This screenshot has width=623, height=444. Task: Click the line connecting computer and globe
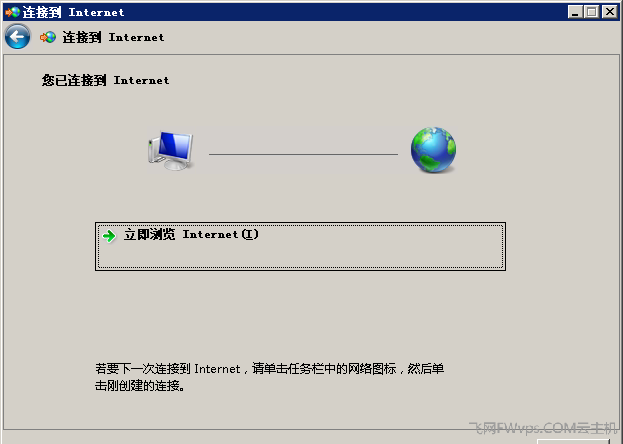point(303,154)
